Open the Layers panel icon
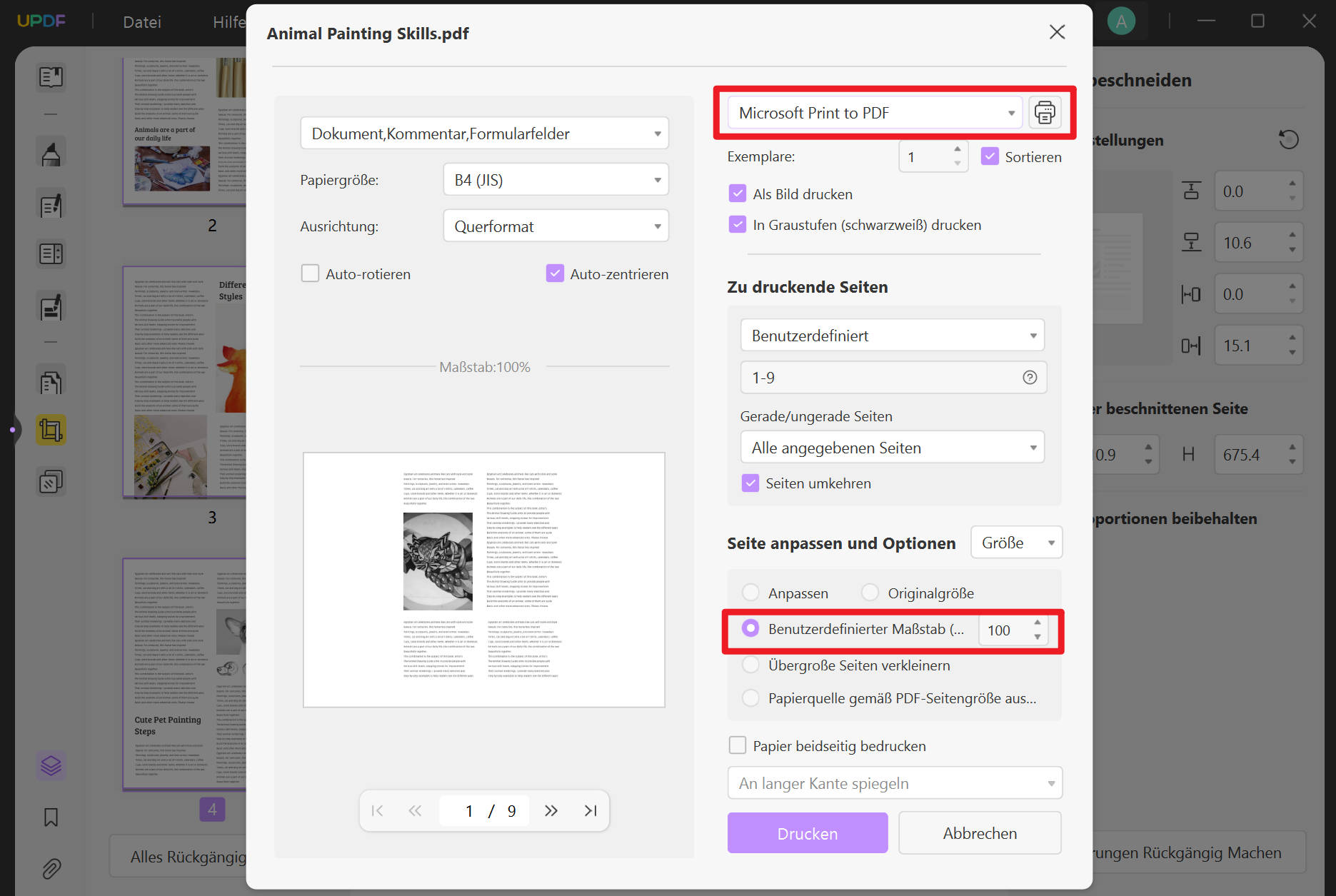 click(x=51, y=765)
